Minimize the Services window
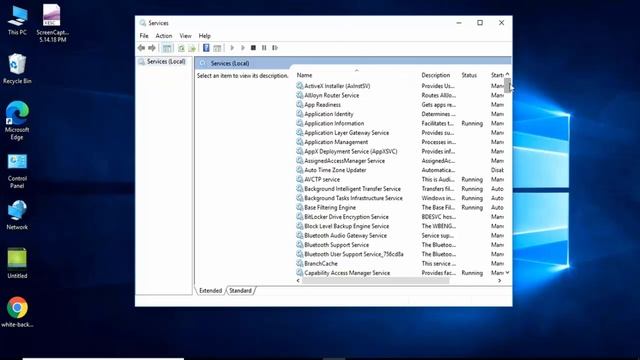640x360 pixels. pos(459,23)
